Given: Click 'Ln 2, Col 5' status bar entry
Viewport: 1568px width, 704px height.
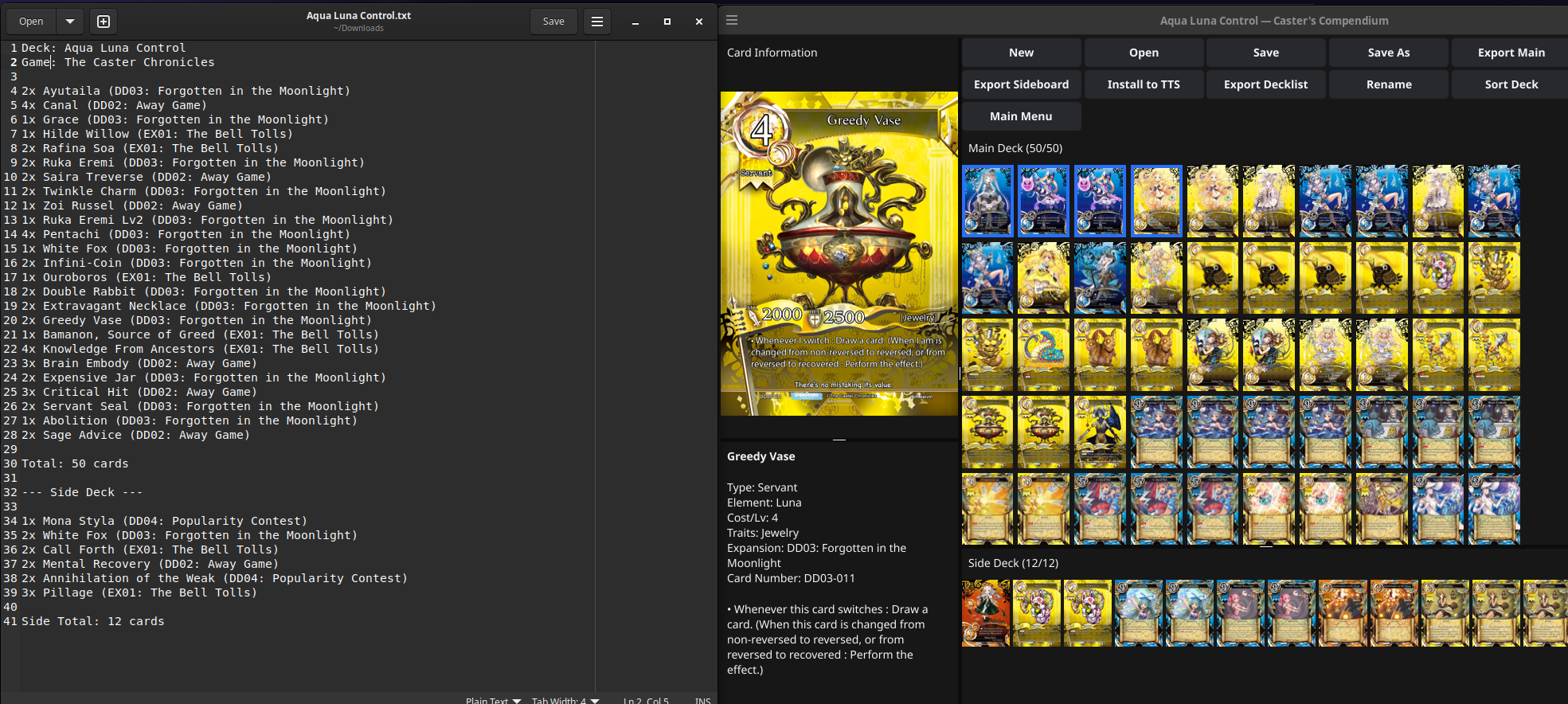Looking at the screenshot, I should pyautogui.click(x=646, y=700).
